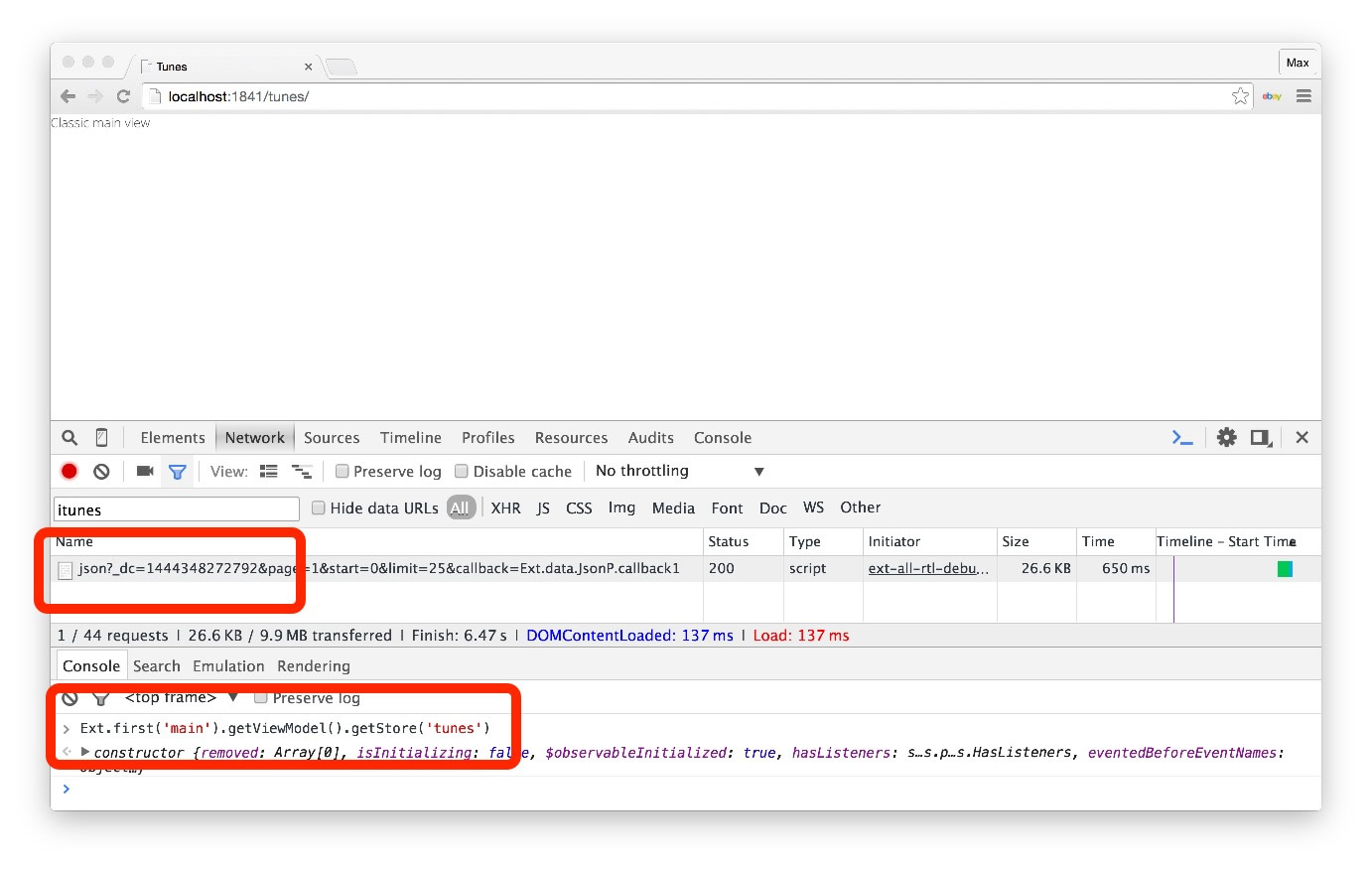1372x869 pixels.
Task: Toggle the capture screenshots camera icon
Action: click(145, 472)
